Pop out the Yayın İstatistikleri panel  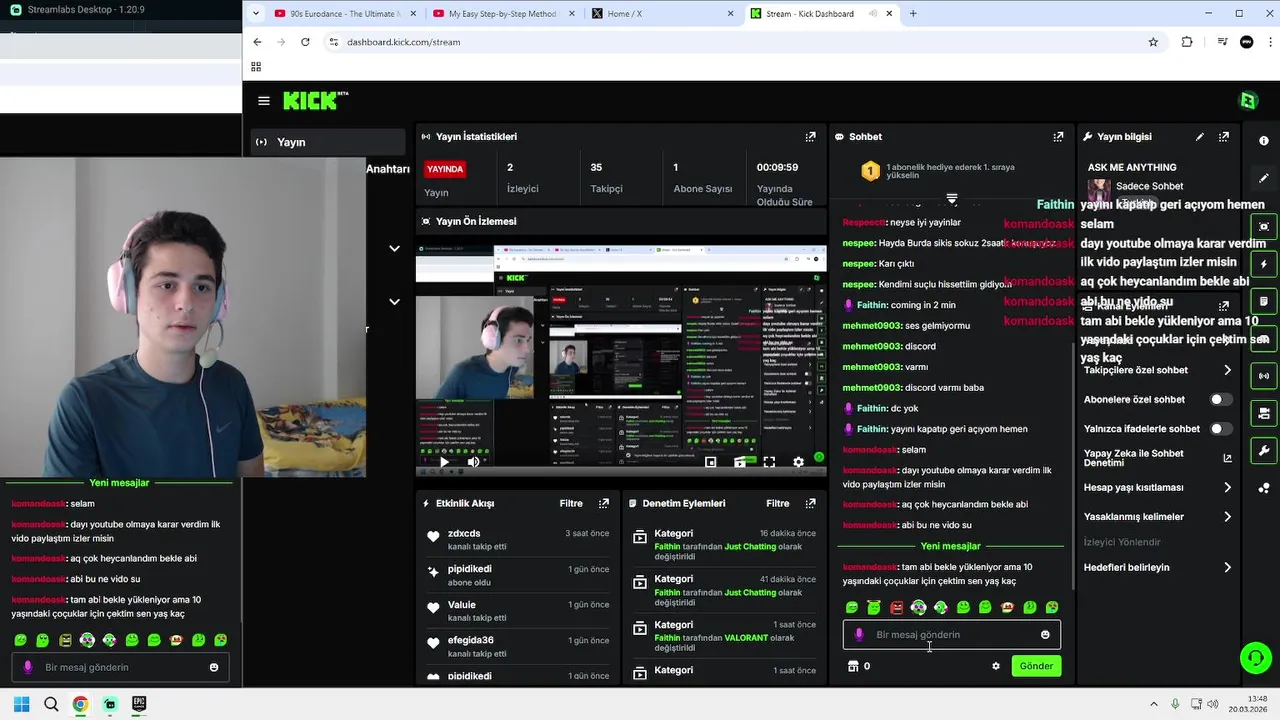tap(810, 137)
